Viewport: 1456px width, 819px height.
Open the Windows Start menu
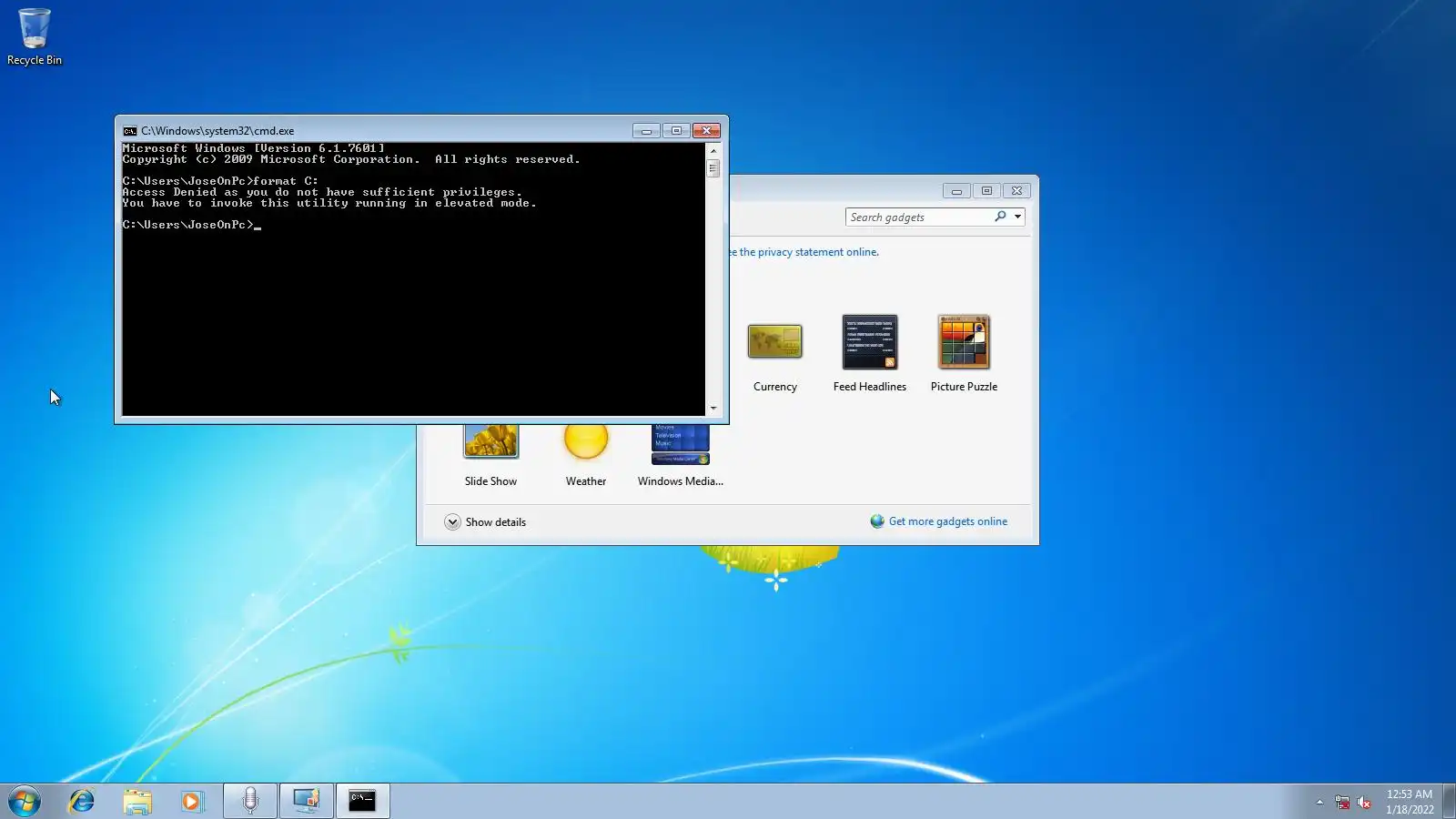tap(25, 801)
